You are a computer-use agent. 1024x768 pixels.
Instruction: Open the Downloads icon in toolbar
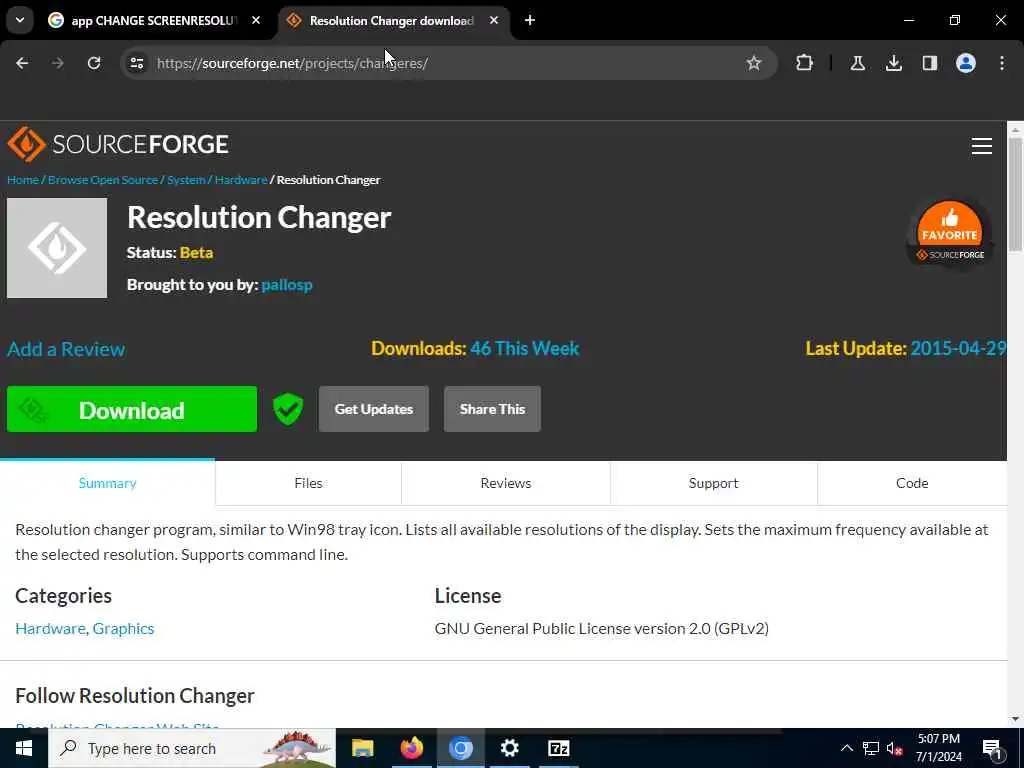point(893,63)
